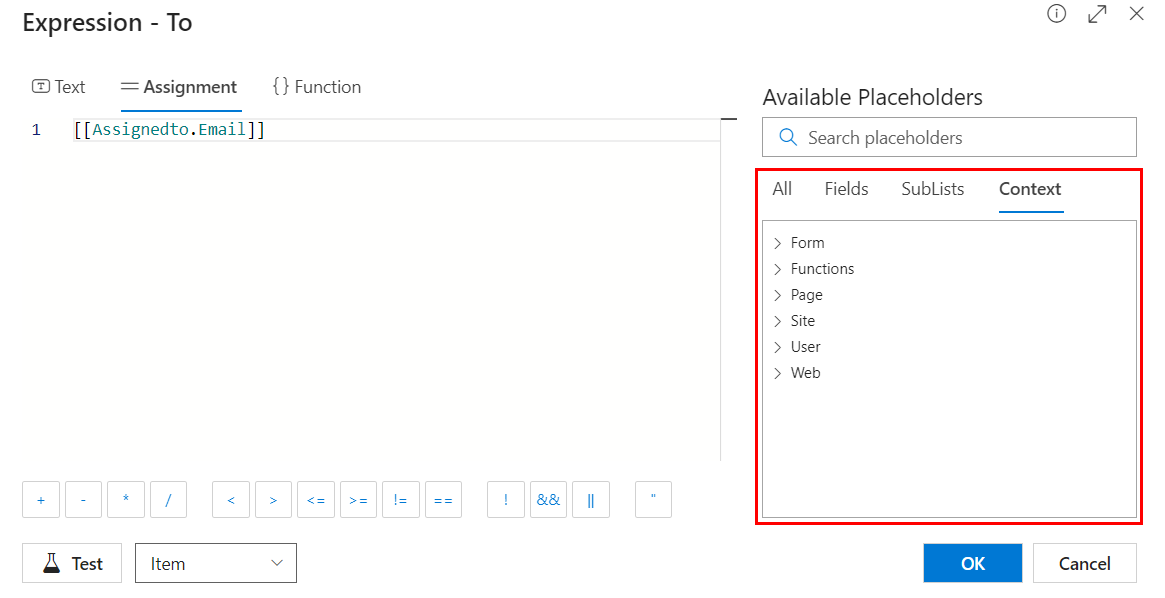Image resolution: width=1165 pixels, height=598 pixels.
Task: Switch to the Fields placeholder tab
Action: tap(846, 189)
